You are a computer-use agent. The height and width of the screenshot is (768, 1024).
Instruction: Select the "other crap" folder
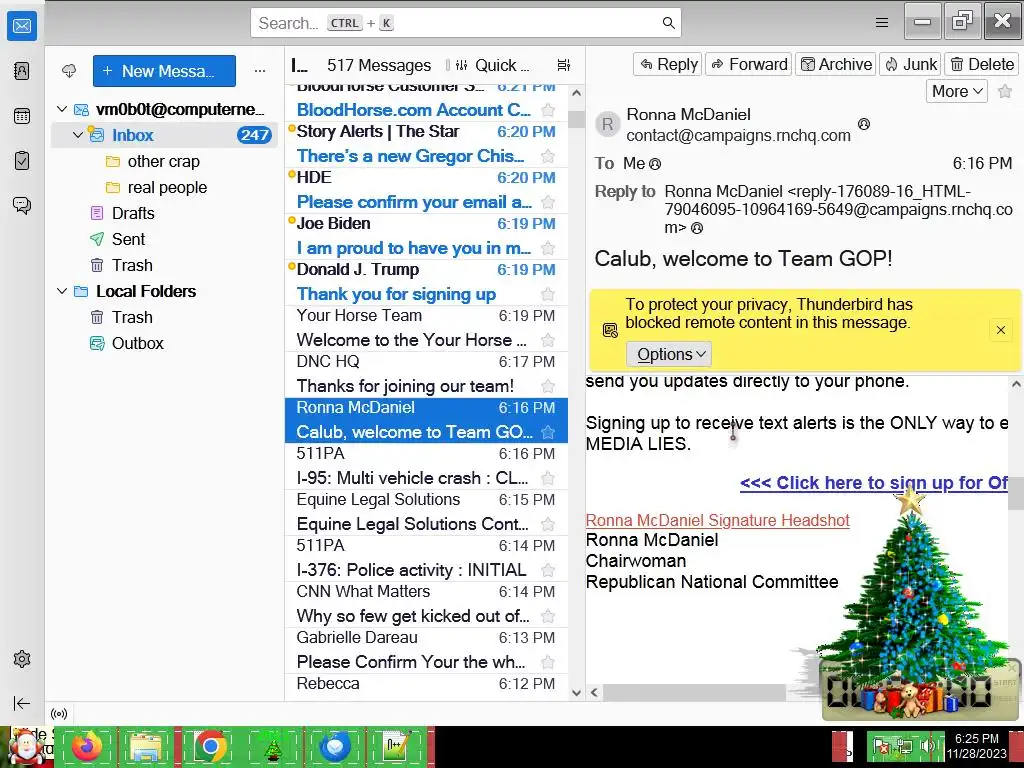tap(163, 161)
